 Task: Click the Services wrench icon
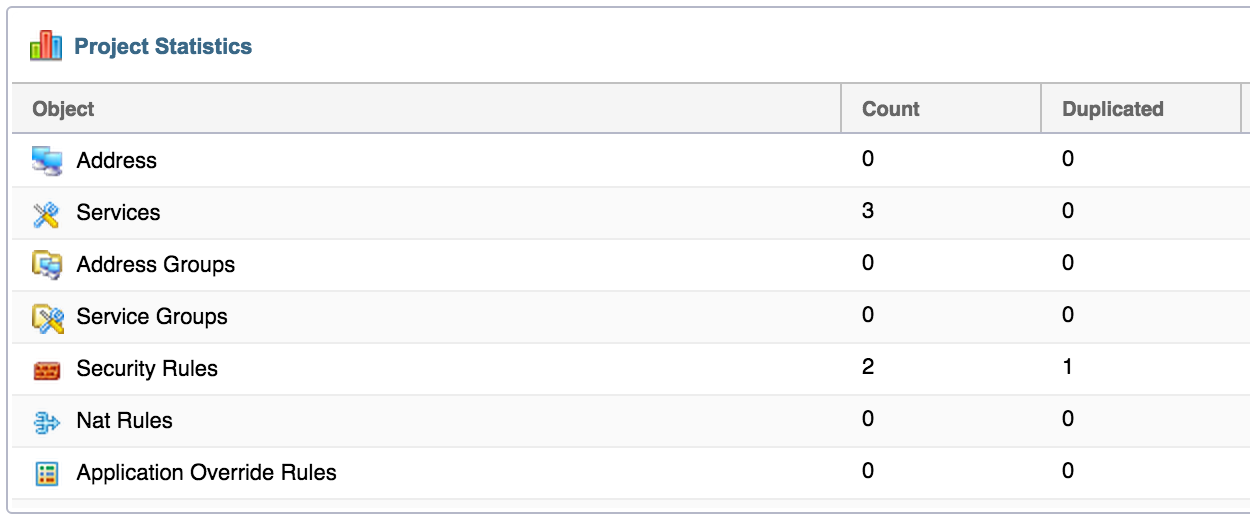pos(47,213)
